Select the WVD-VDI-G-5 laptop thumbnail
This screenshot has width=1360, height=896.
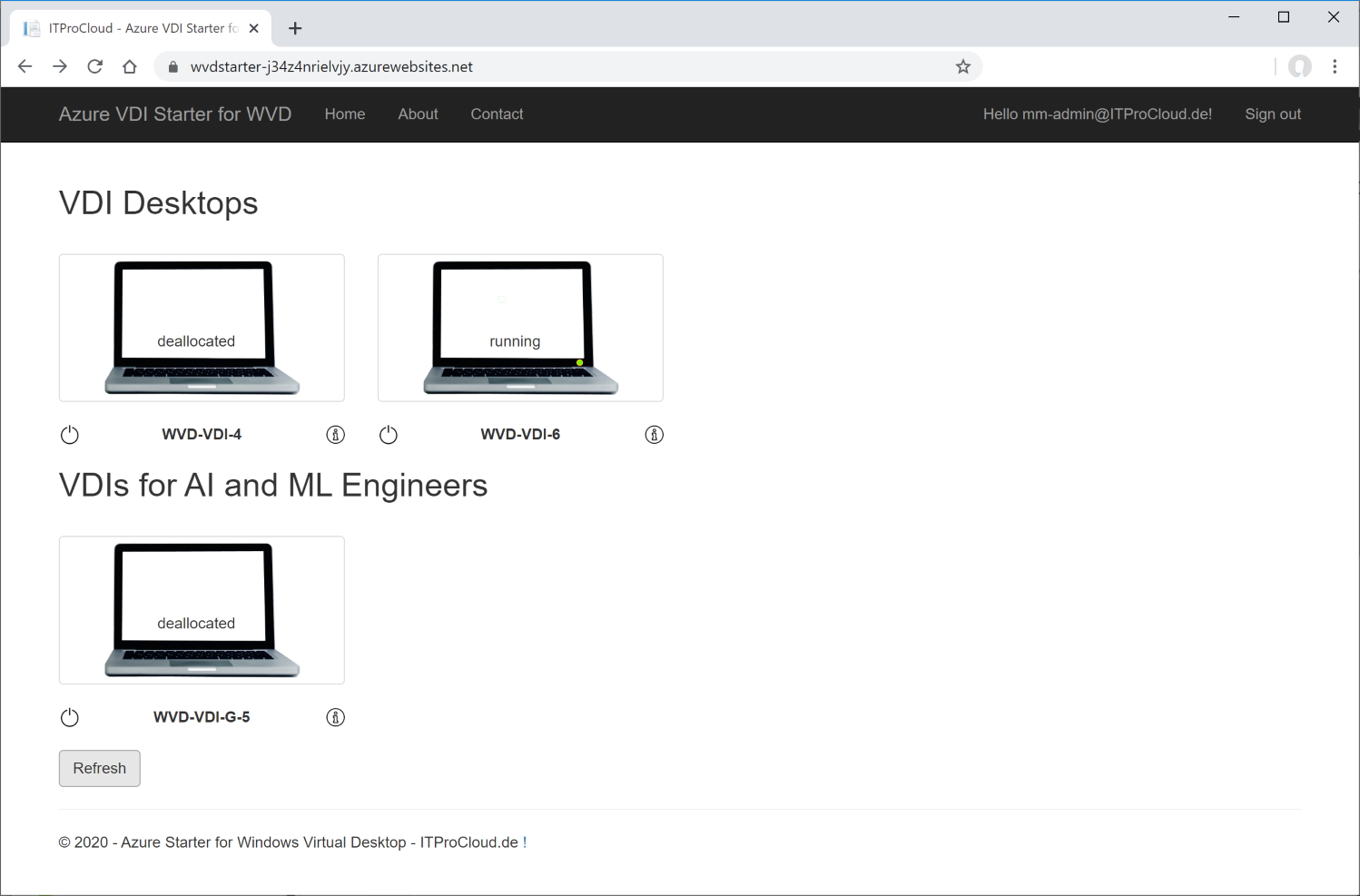point(202,610)
